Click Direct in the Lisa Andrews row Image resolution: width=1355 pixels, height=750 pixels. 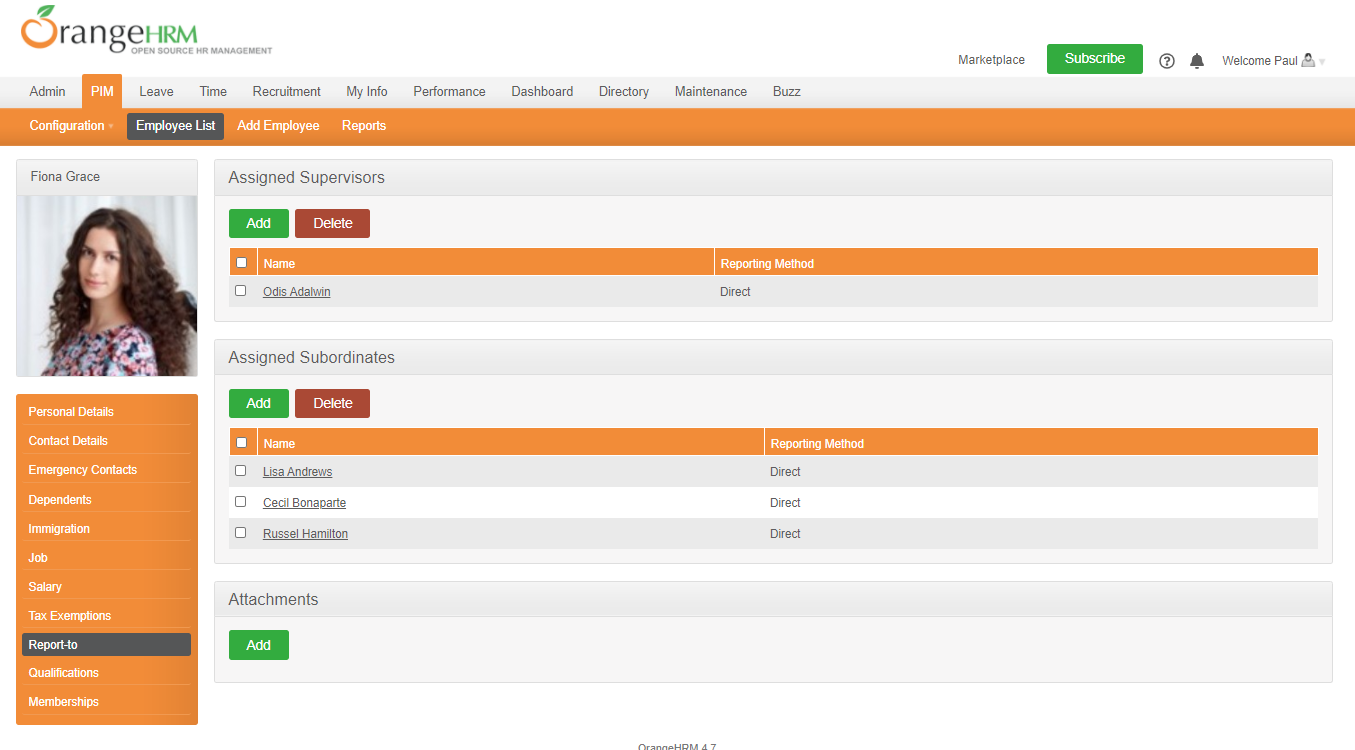coord(785,472)
